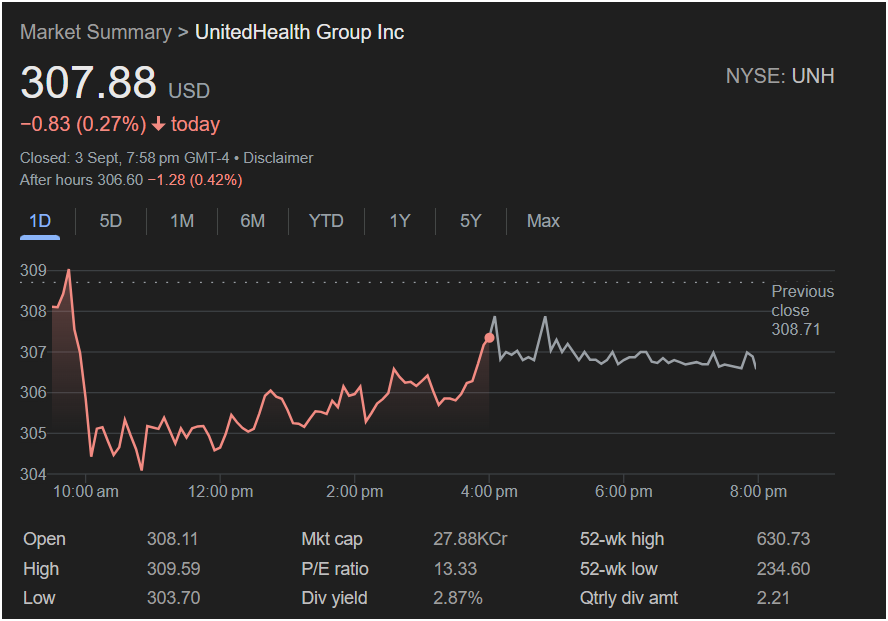Open the 5Y chart range
Screen dimensions: 888x621
pyautogui.click(x=471, y=221)
